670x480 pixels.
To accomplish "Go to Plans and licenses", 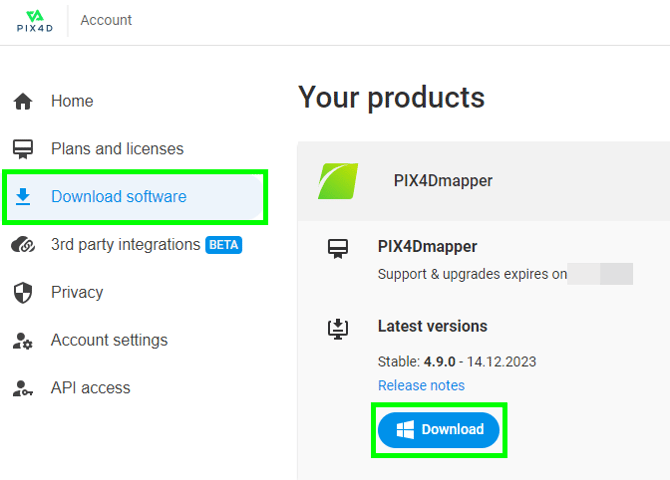I will tap(117, 149).
